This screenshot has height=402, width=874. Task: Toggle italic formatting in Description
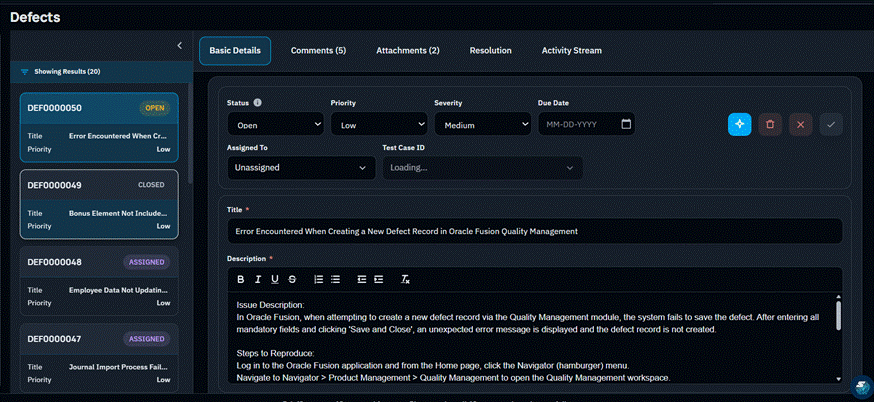(x=258, y=279)
